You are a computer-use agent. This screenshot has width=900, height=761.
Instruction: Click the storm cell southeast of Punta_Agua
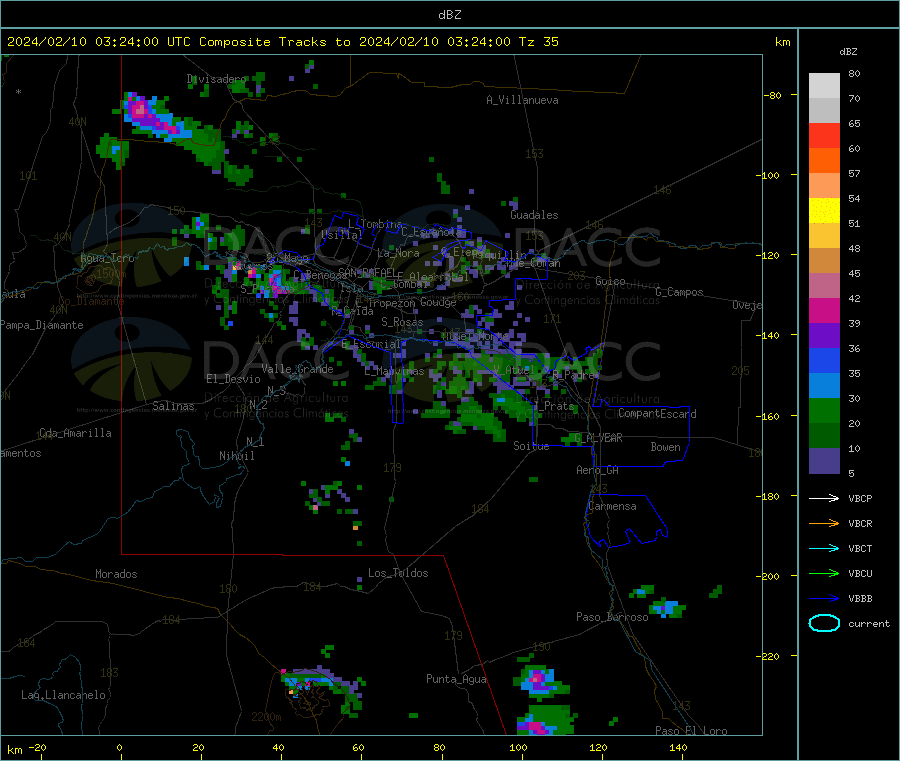541,682
